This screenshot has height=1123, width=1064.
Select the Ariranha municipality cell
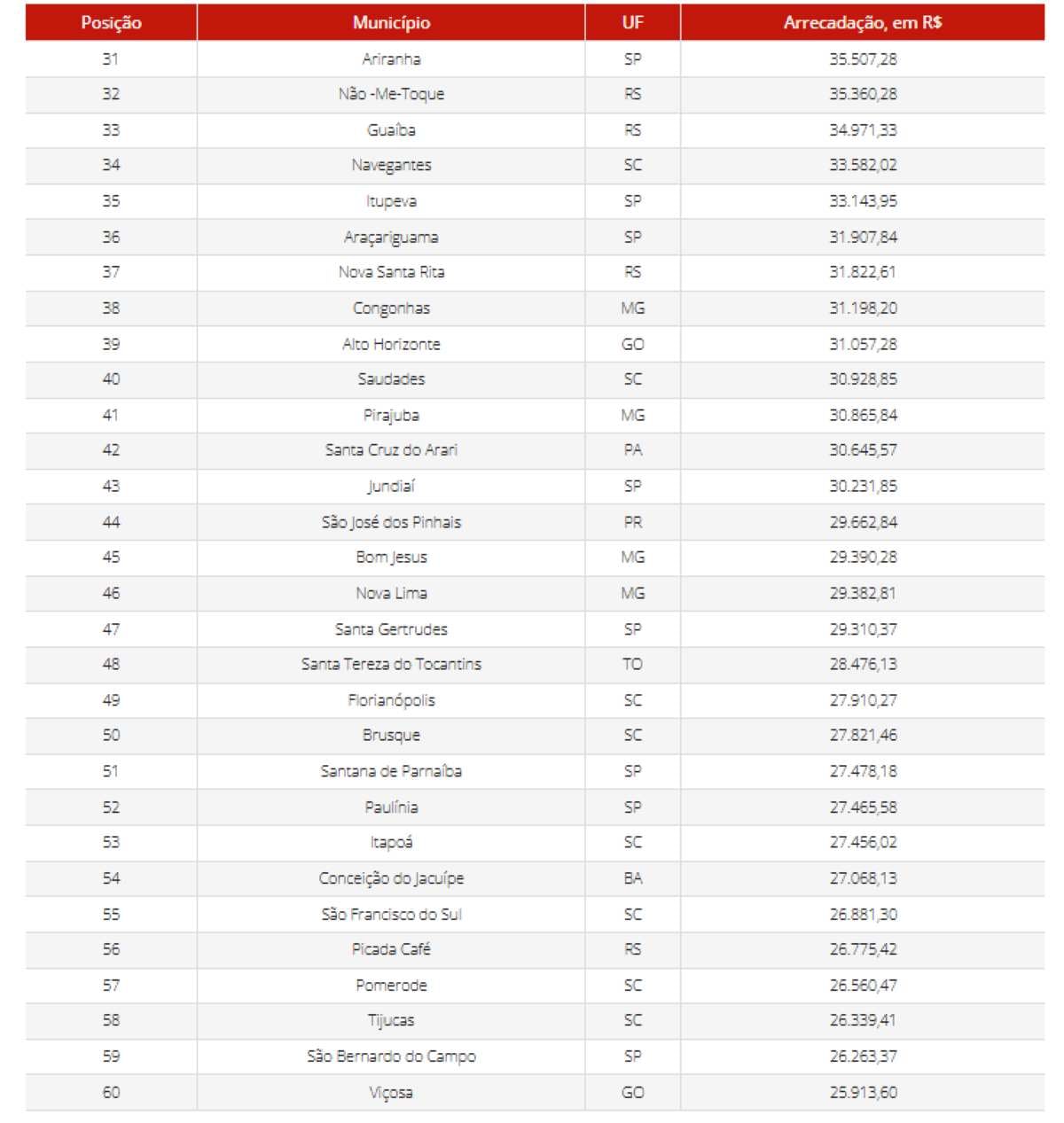click(x=391, y=59)
